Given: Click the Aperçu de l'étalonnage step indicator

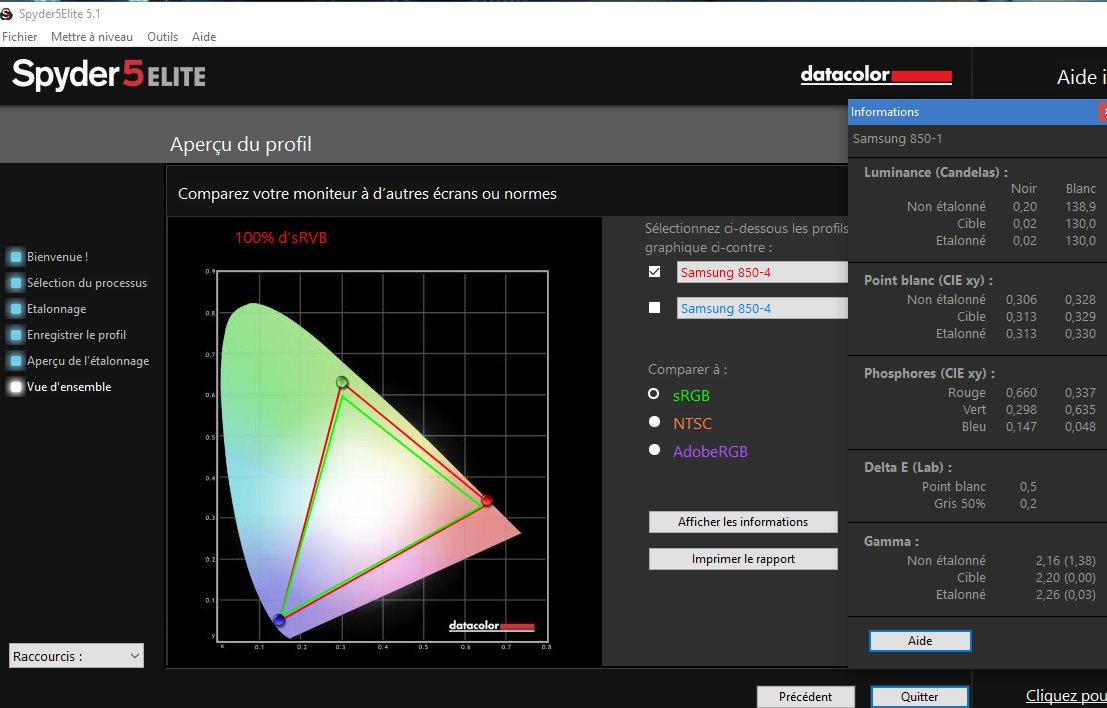Looking at the screenshot, I should click(16, 361).
